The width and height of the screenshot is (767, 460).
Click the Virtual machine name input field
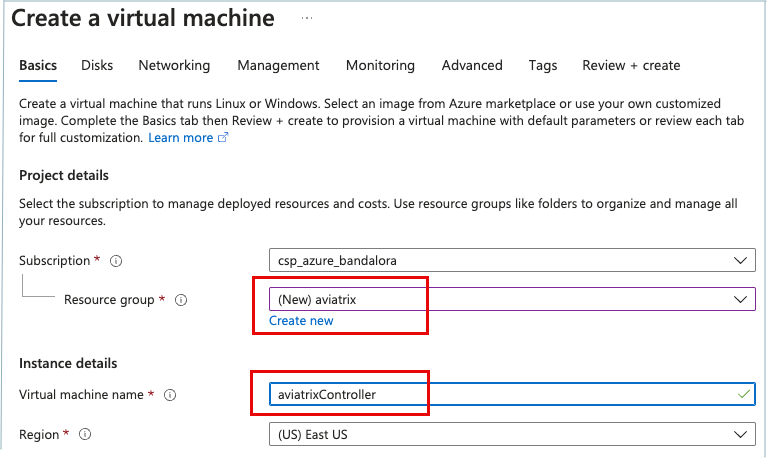[512, 394]
